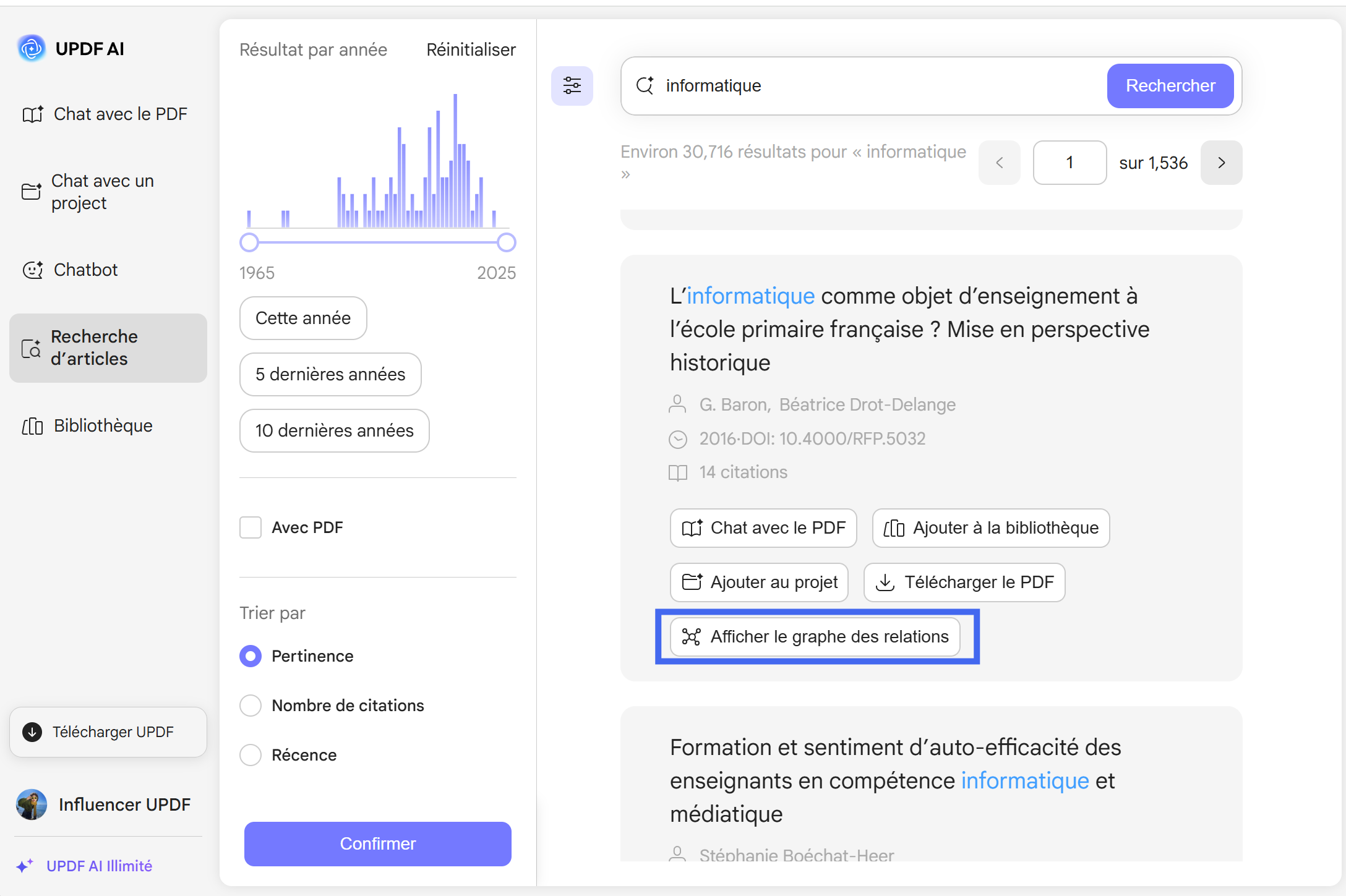Click the book icon beside 14 citations
The image size is (1346, 896).
click(678, 473)
